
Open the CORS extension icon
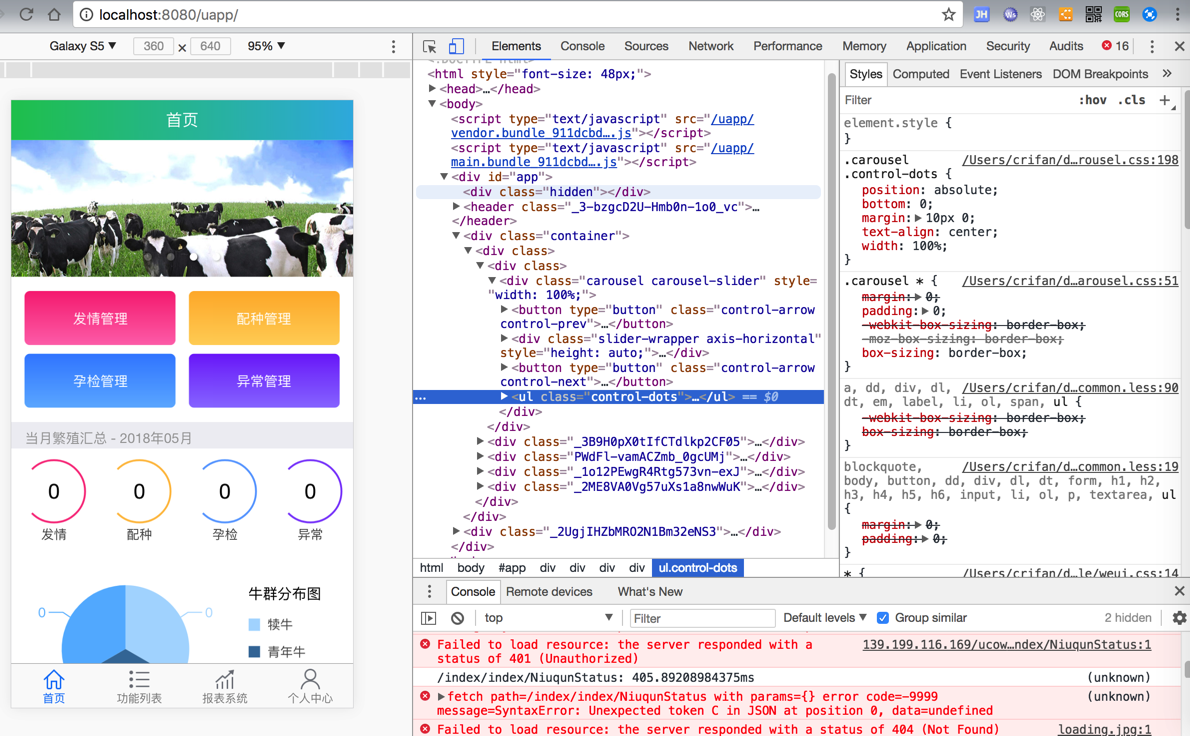tap(1122, 14)
